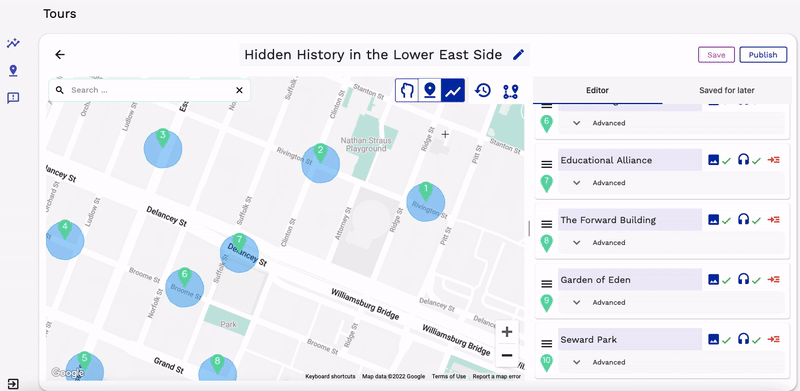Edit the Seward Park name field
The width and height of the screenshot is (800, 391).
[x=630, y=339]
